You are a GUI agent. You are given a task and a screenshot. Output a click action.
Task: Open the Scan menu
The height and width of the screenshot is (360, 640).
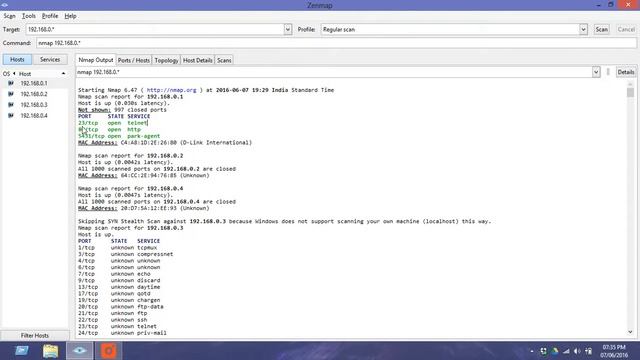(9, 16)
